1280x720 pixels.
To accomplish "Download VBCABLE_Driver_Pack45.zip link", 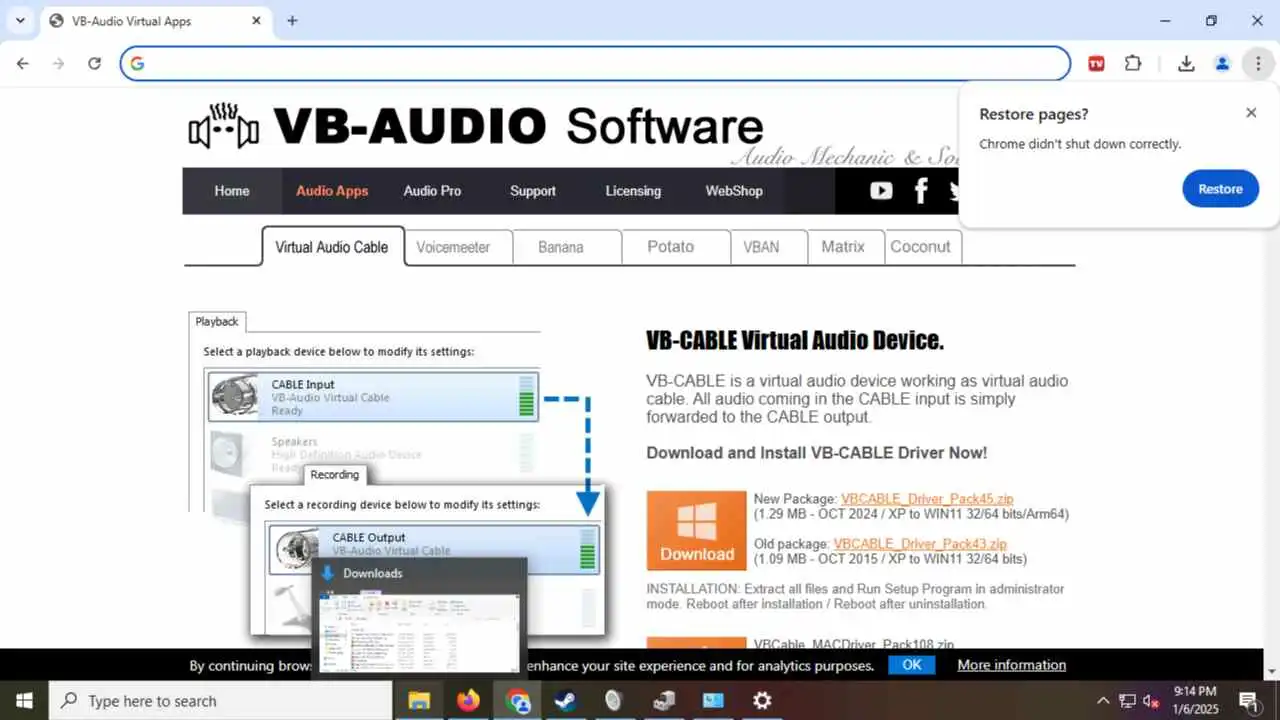I will tap(927, 499).
